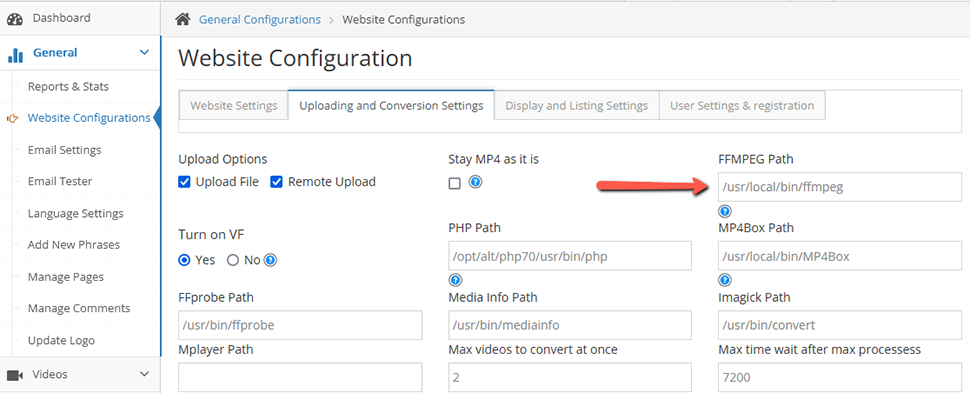970x393 pixels.
Task: Uncheck the Remote Upload checkbox
Action: 277,182
